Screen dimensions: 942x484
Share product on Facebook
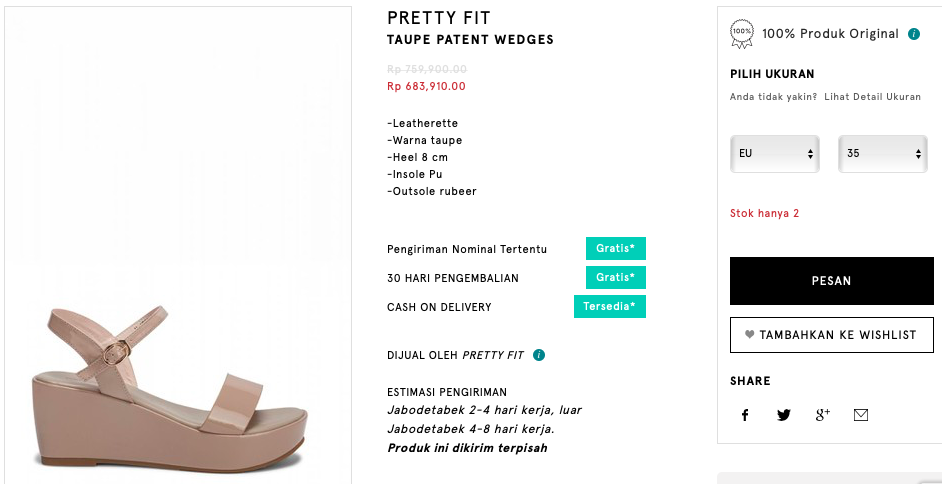tap(745, 415)
